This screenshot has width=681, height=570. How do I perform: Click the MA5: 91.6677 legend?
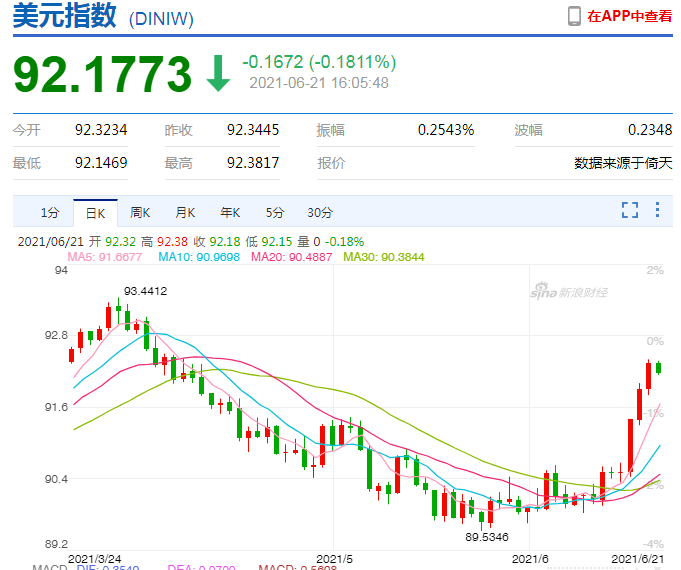(105, 257)
